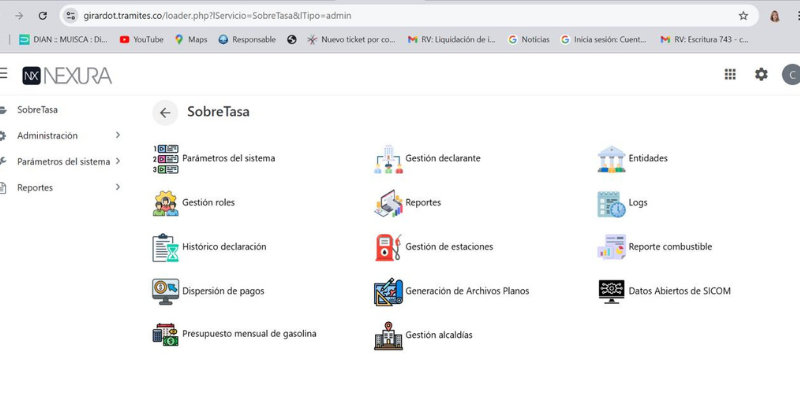Select SobreTasa in the left sidebar

point(37,109)
